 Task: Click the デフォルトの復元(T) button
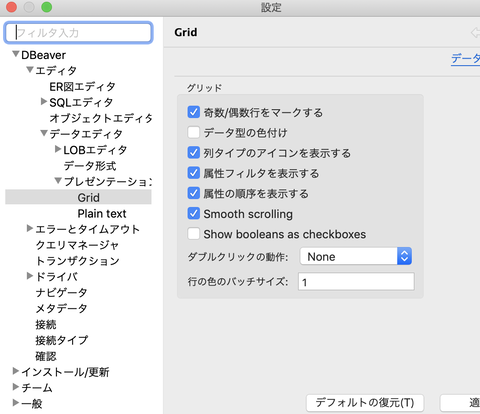[365, 403]
